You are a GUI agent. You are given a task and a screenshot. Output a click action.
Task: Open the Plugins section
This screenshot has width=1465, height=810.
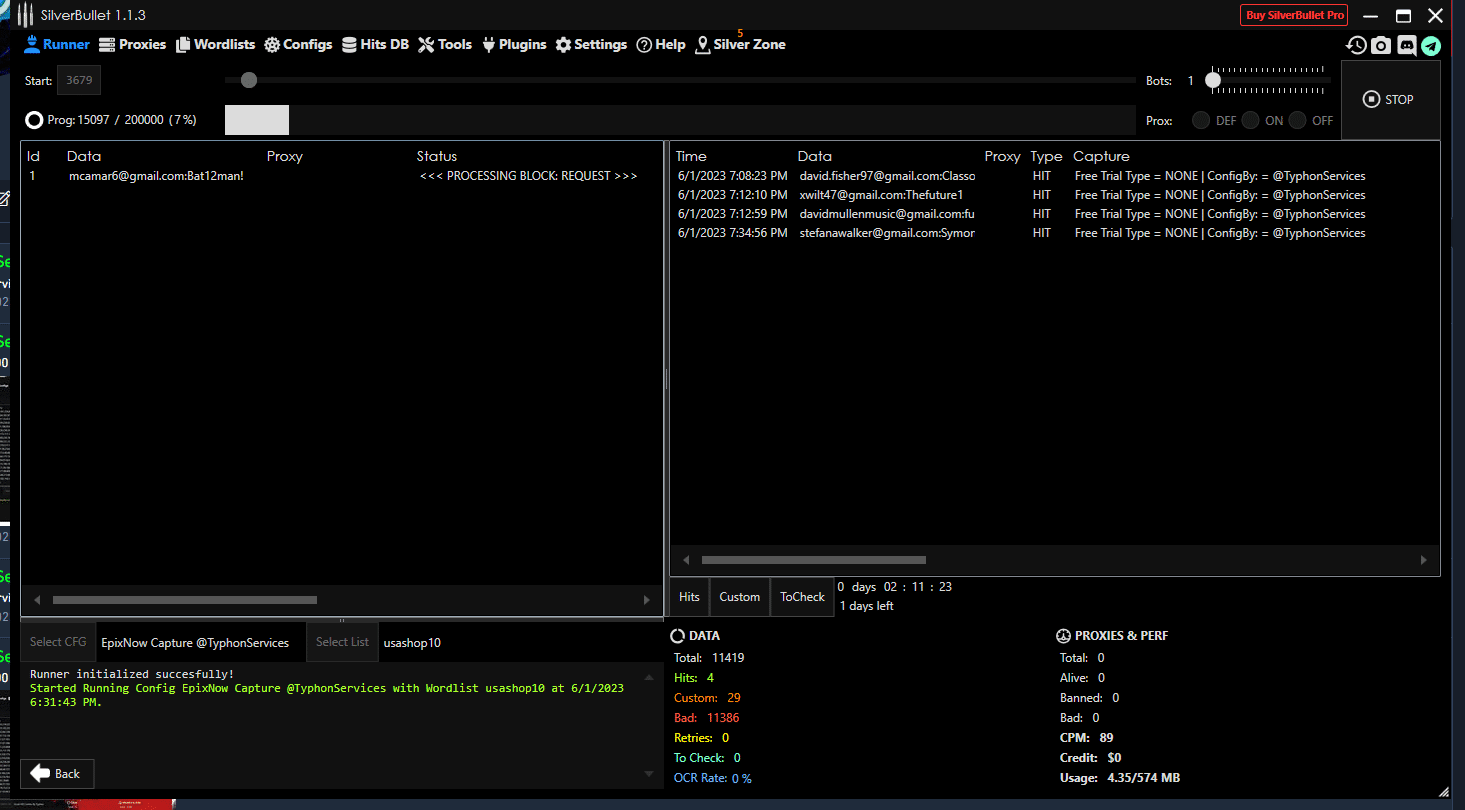(514, 44)
